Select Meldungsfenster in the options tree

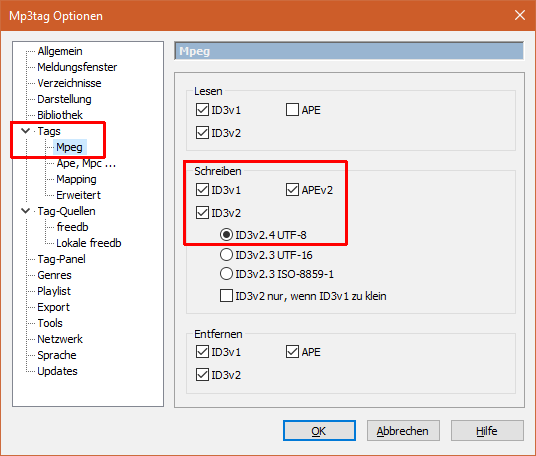[77, 67]
